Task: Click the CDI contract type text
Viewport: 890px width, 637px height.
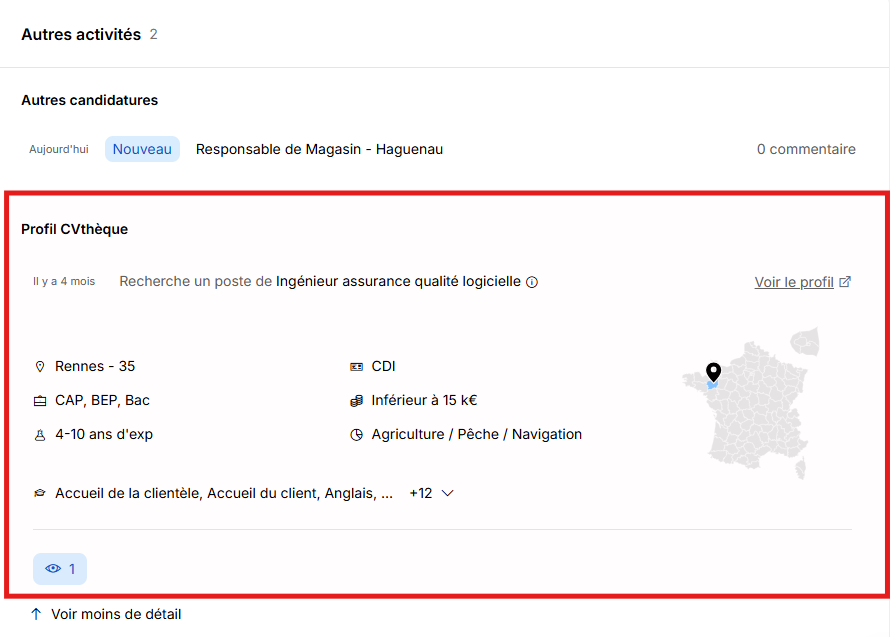Action: 383,366
